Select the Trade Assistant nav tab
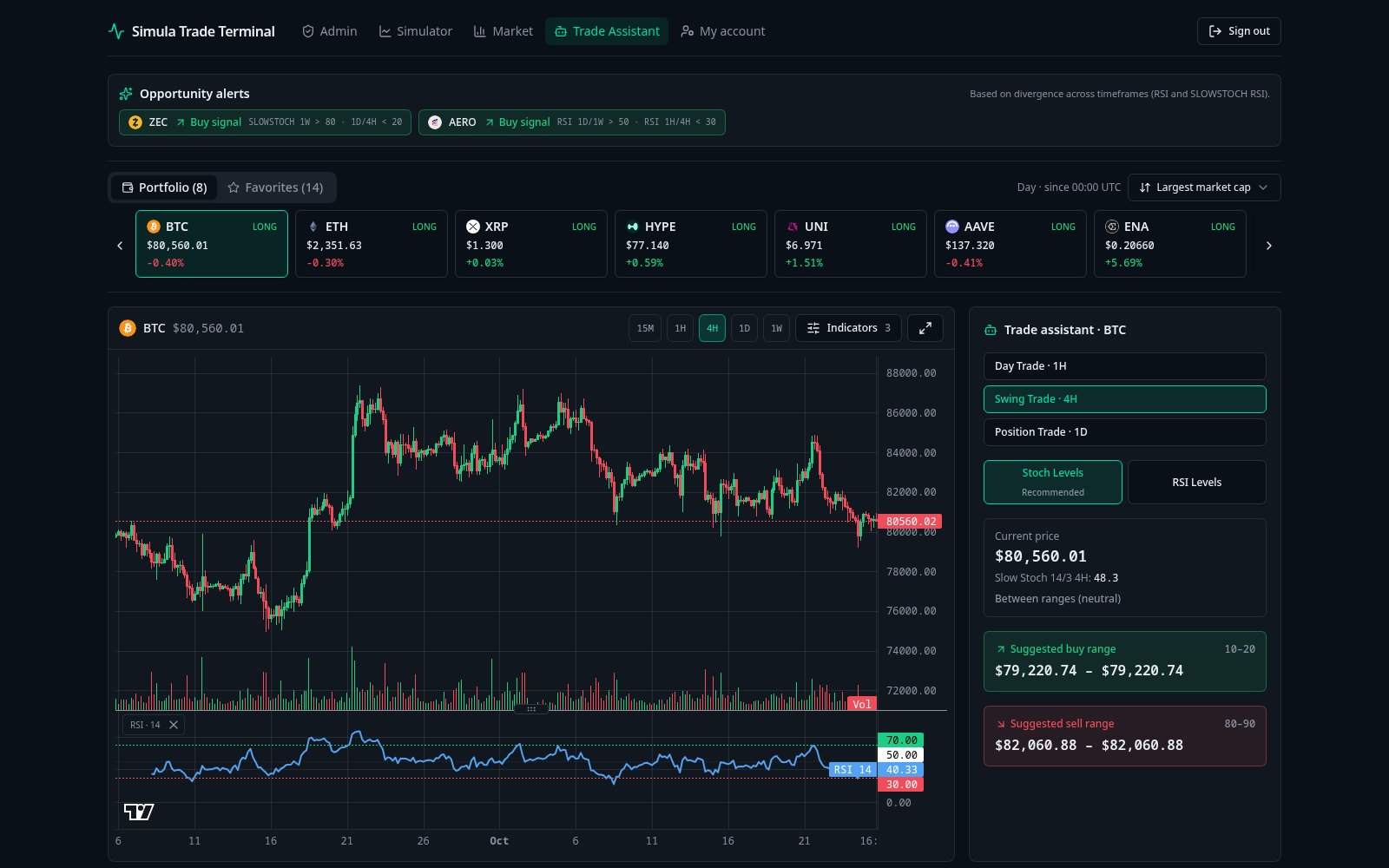Viewport: 1389px width, 868px height. click(x=607, y=31)
